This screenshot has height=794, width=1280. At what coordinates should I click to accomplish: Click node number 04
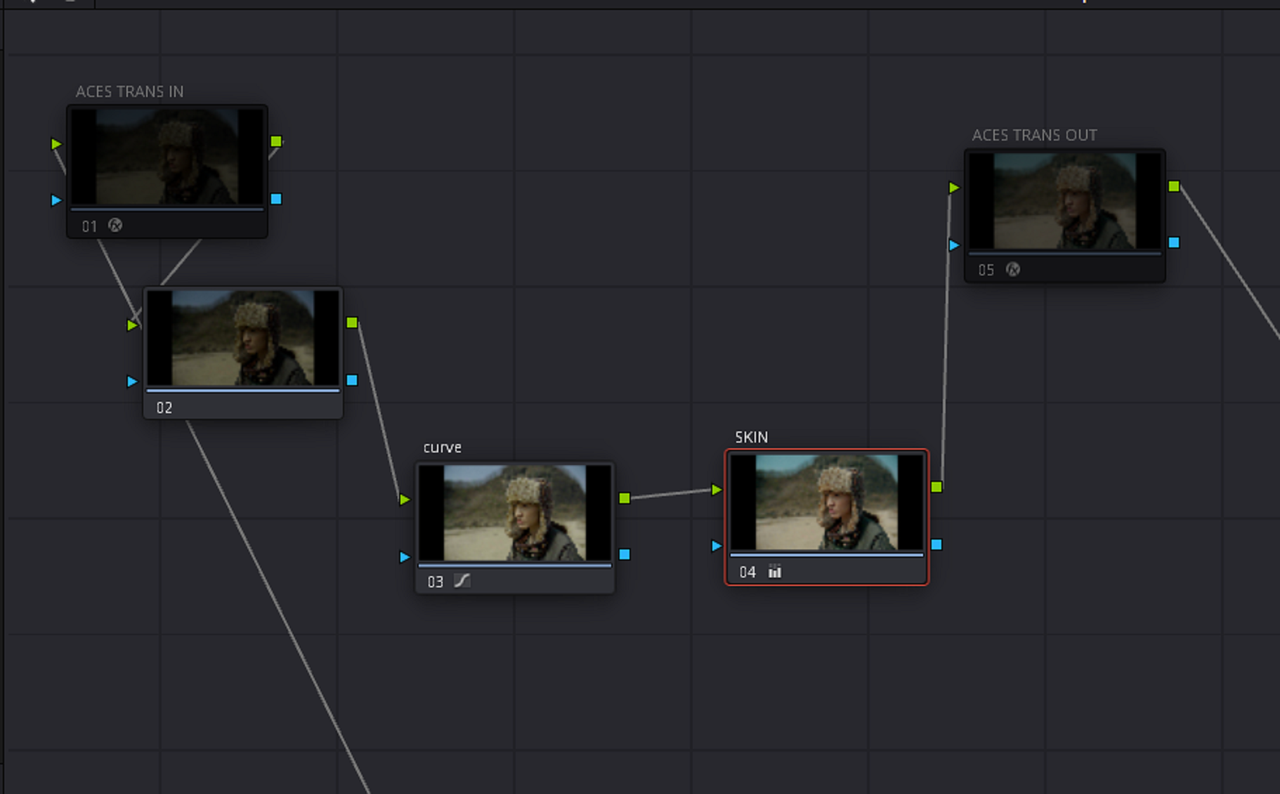point(748,572)
